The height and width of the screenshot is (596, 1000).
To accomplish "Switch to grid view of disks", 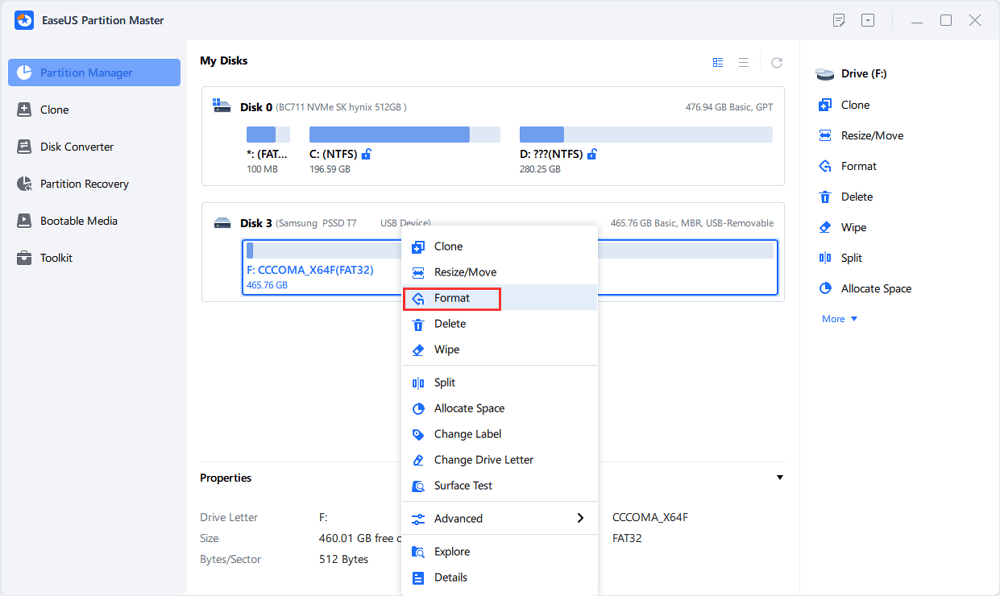I will click(x=718, y=62).
